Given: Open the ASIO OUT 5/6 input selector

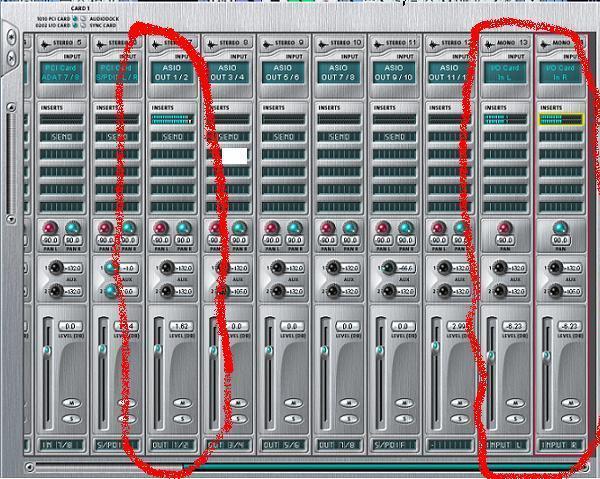Looking at the screenshot, I should (x=283, y=72).
